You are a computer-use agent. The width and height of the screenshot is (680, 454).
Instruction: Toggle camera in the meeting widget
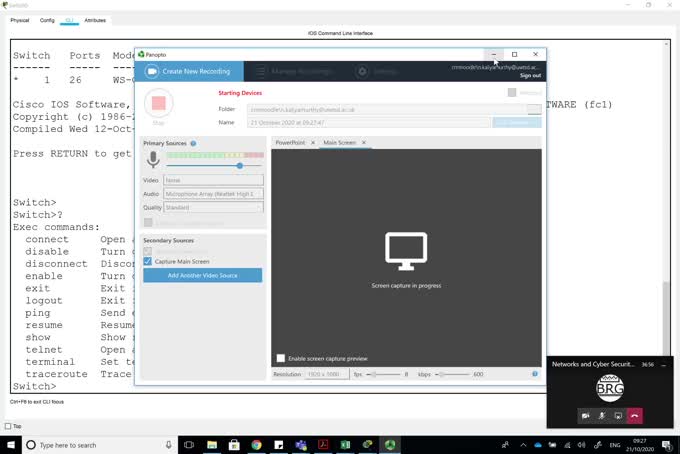tap(585, 415)
